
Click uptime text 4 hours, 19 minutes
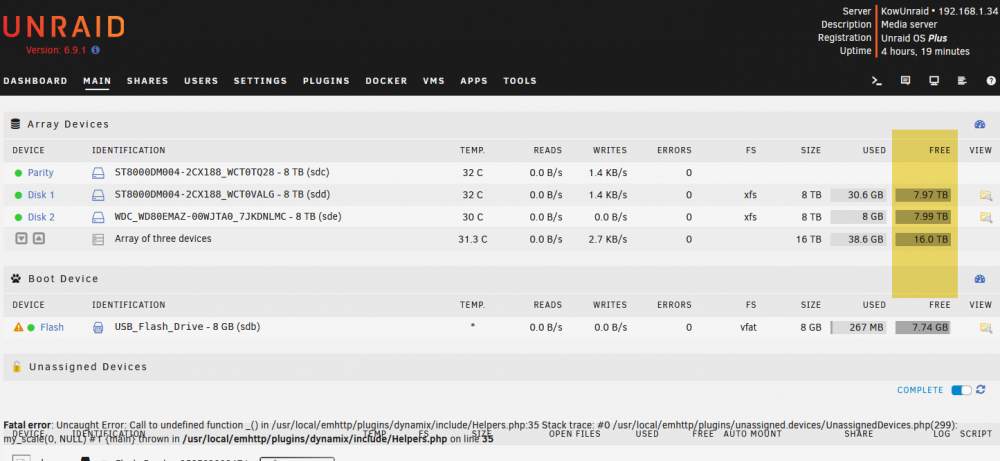pyautogui.click(x=925, y=51)
